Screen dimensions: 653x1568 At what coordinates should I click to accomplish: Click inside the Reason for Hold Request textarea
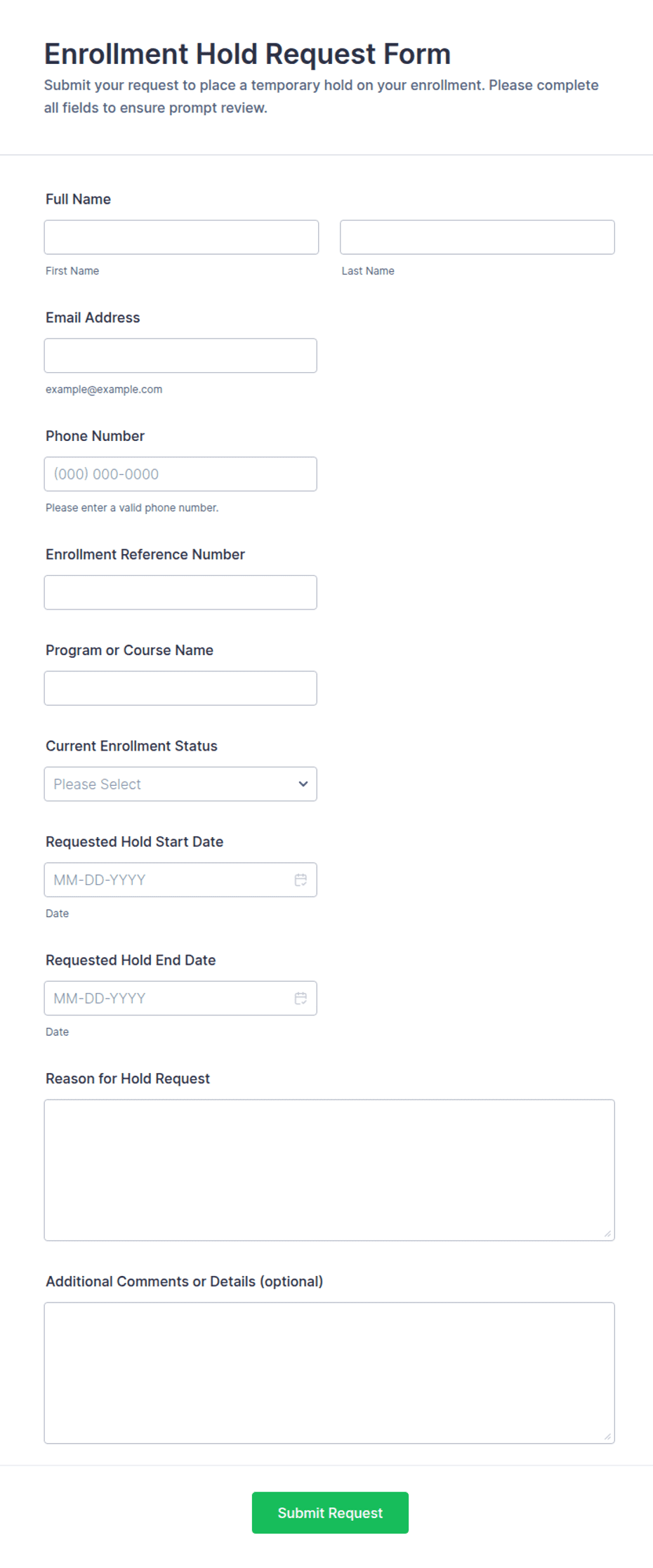(329, 1170)
